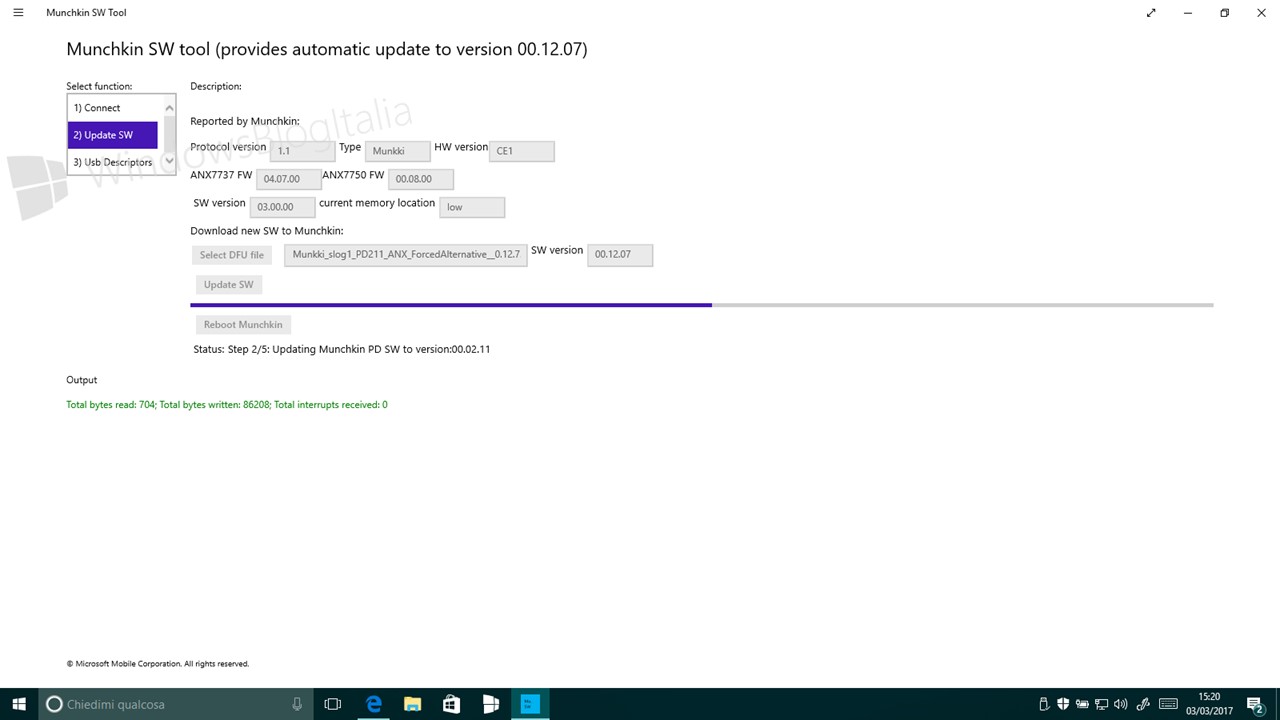Select function 1) Connect
The image size is (1280, 720).
(x=113, y=108)
